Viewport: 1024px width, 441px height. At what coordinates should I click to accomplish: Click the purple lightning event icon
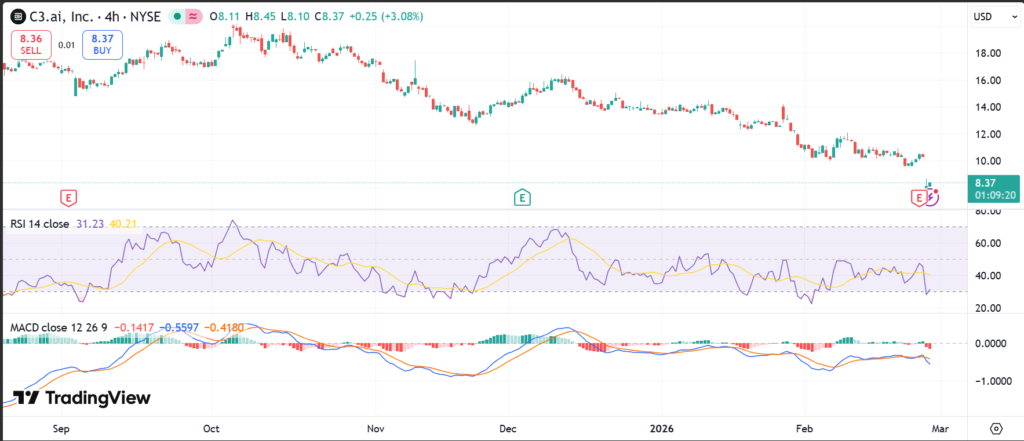click(931, 197)
